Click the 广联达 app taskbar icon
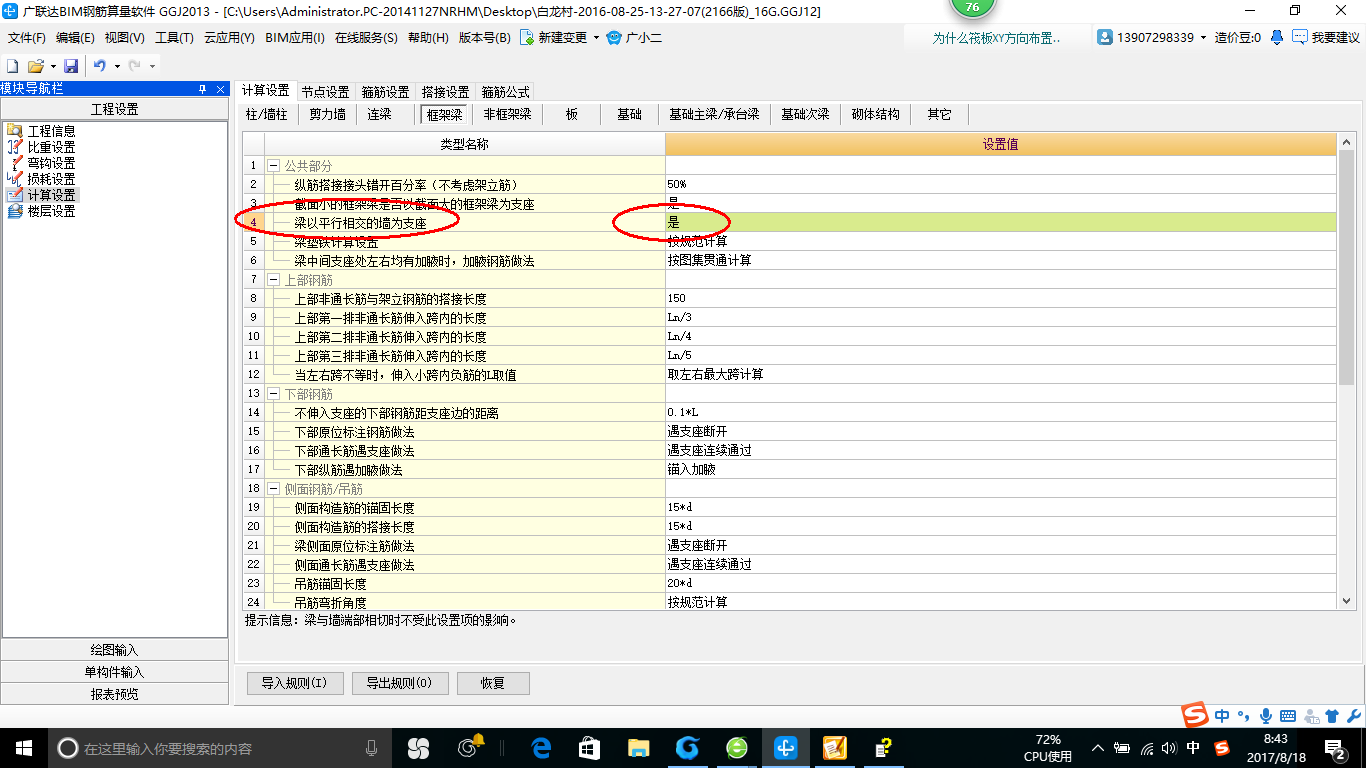Viewport: 1366px width, 768px height. (x=785, y=748)
